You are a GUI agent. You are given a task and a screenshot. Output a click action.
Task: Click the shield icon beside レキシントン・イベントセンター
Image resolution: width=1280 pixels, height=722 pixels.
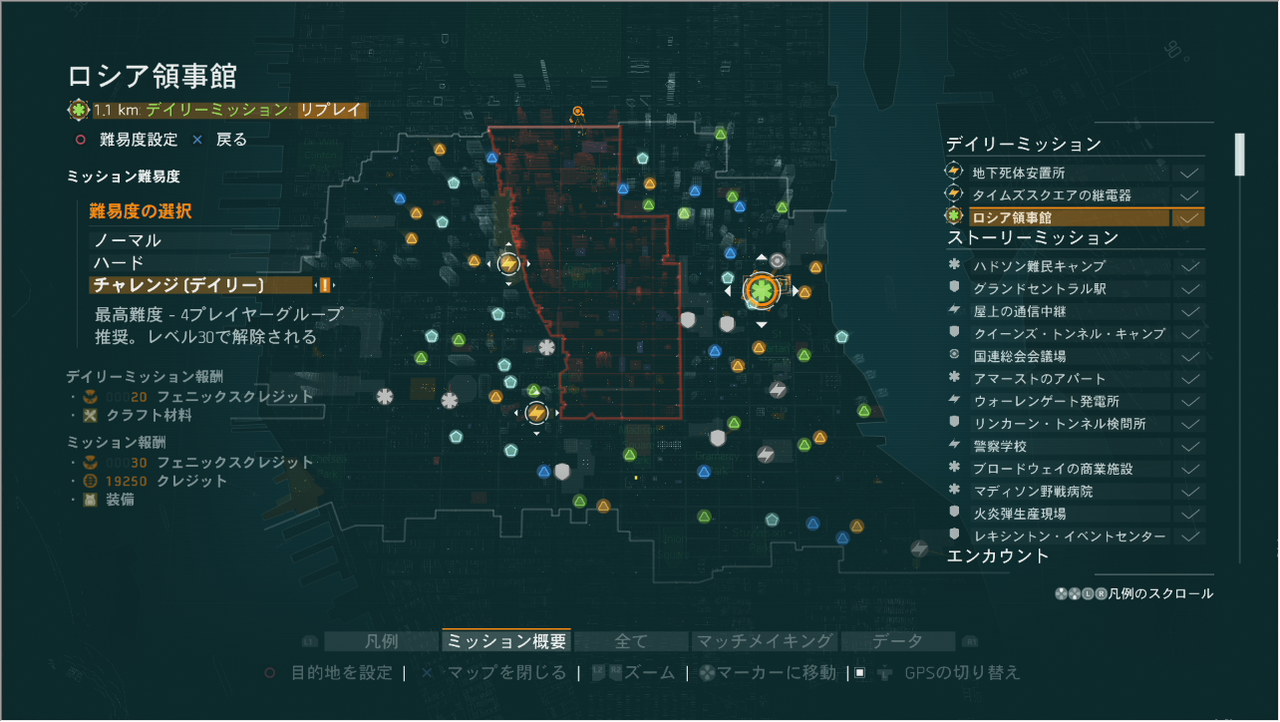(954, 536)
